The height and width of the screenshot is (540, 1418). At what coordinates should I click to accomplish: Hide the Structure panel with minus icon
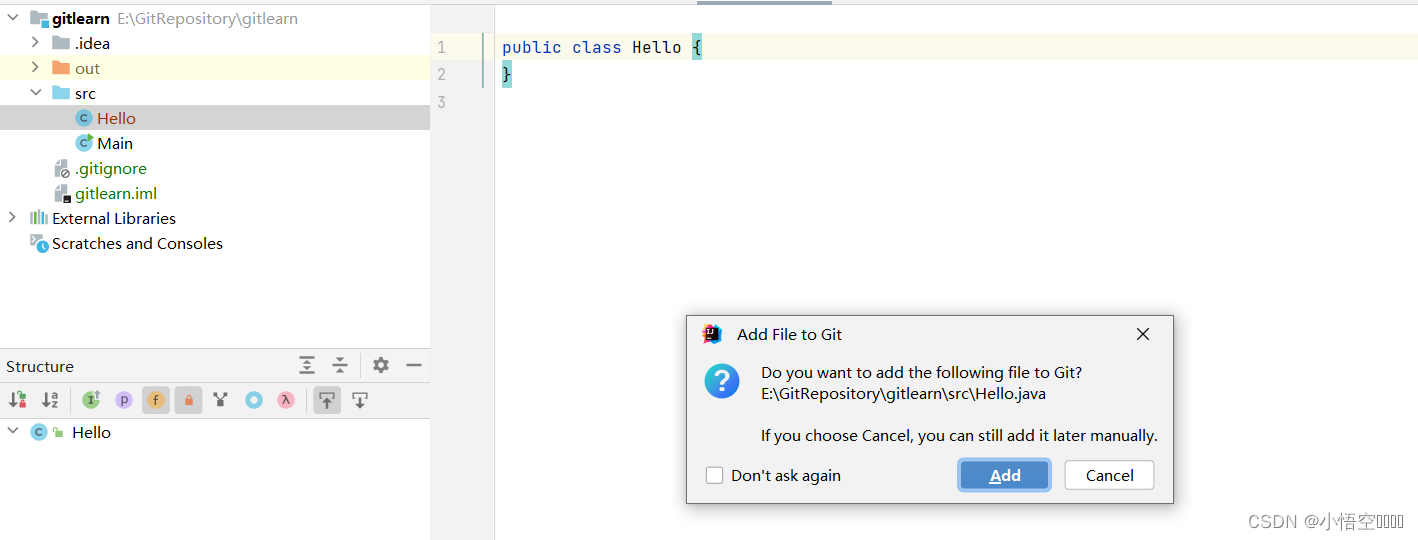pyautogui.click(x=414, y=366)
